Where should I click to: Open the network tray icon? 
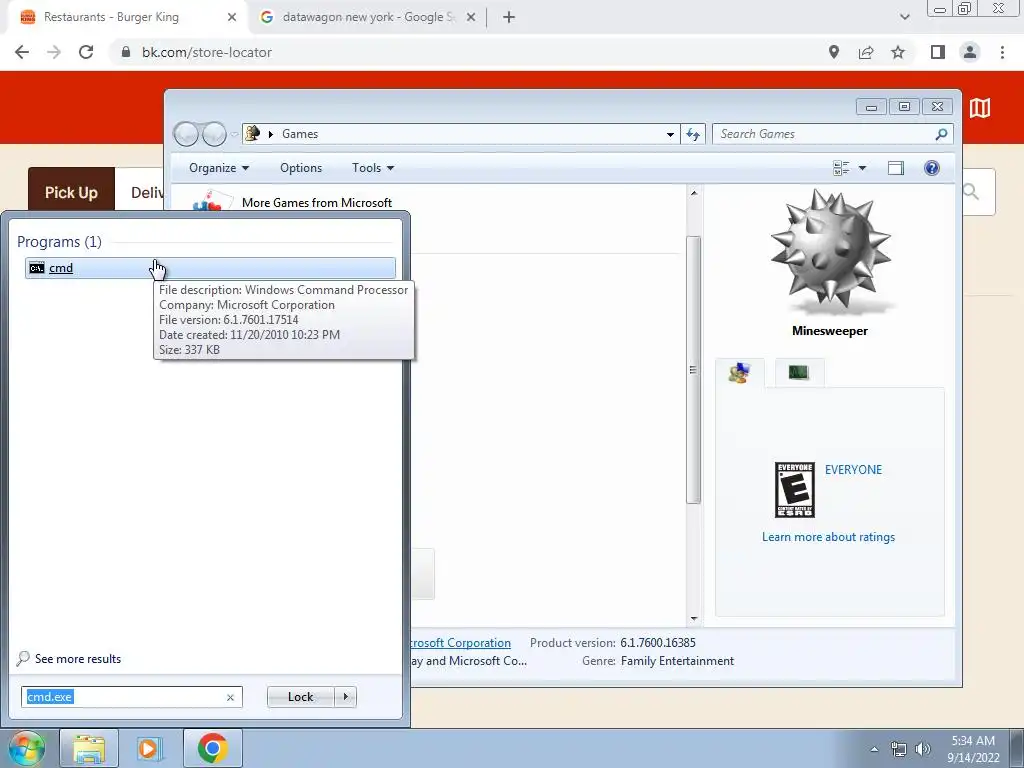[899, 749]
